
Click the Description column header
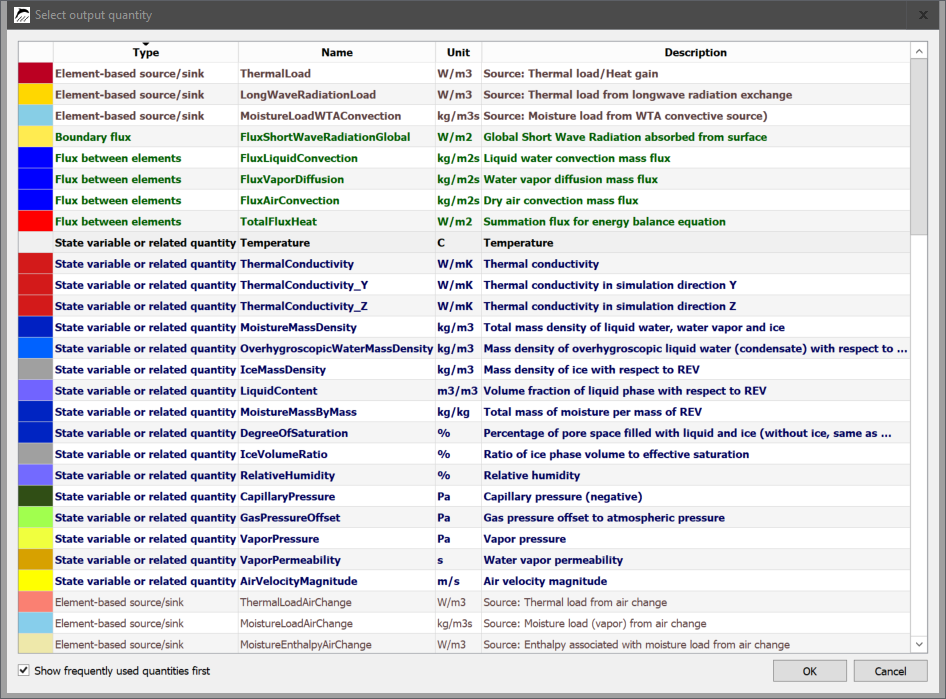(x=696, y=52)
